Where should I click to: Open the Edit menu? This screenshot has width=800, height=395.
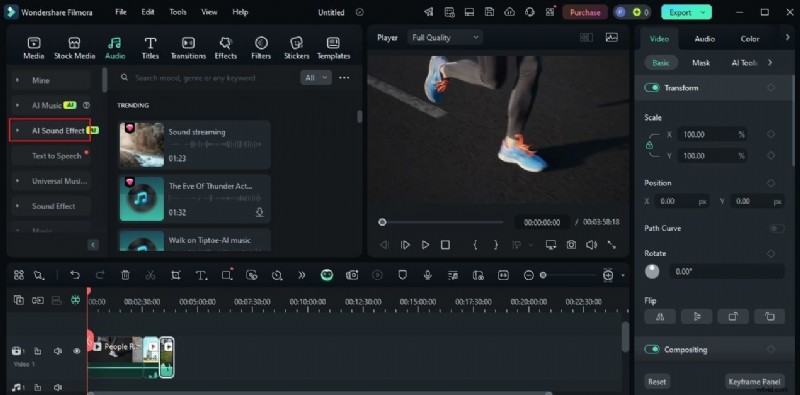pos(148,12)
